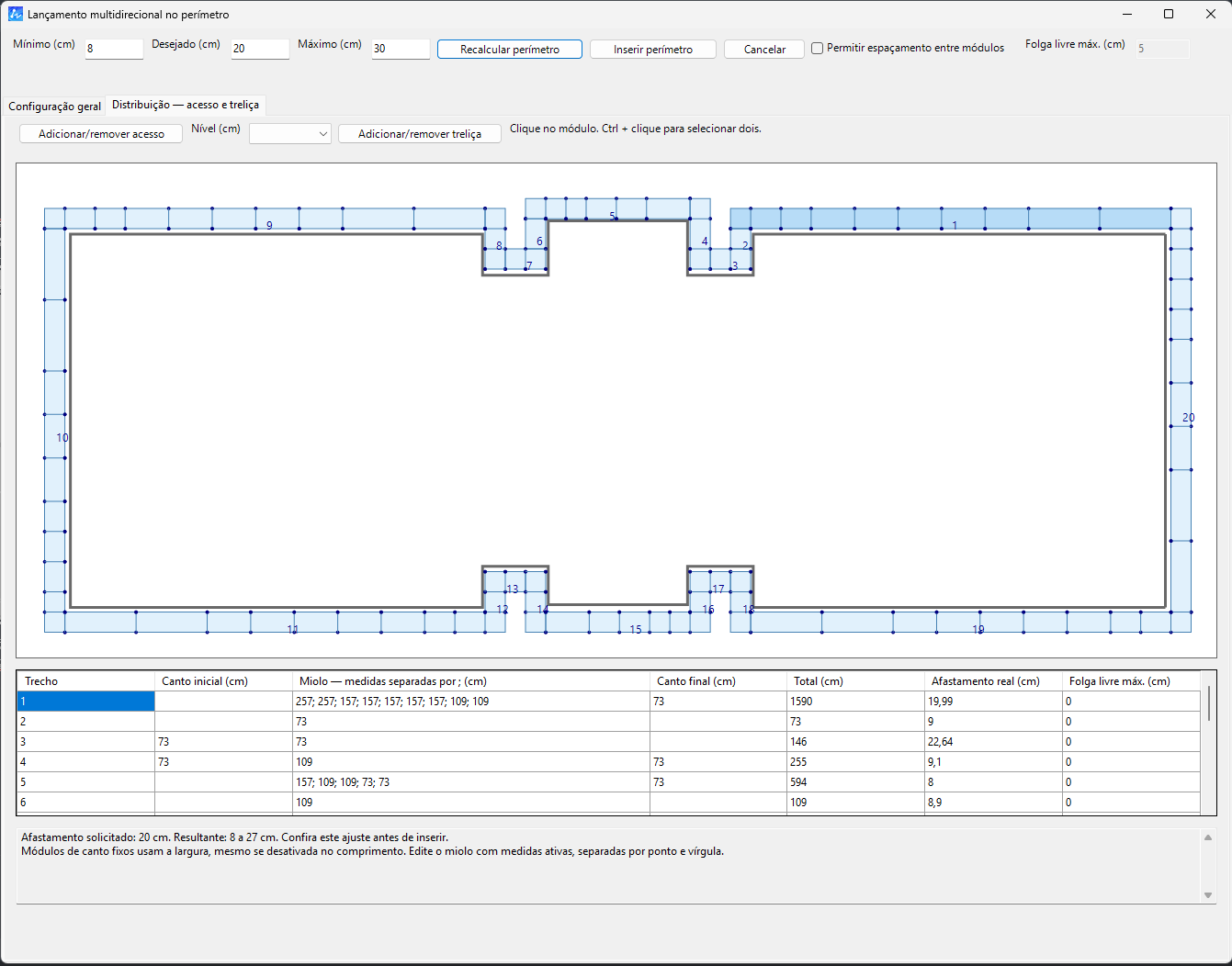Focus the Mínimo (cm) input field
1232x966 pixels.
coord(114,49)
